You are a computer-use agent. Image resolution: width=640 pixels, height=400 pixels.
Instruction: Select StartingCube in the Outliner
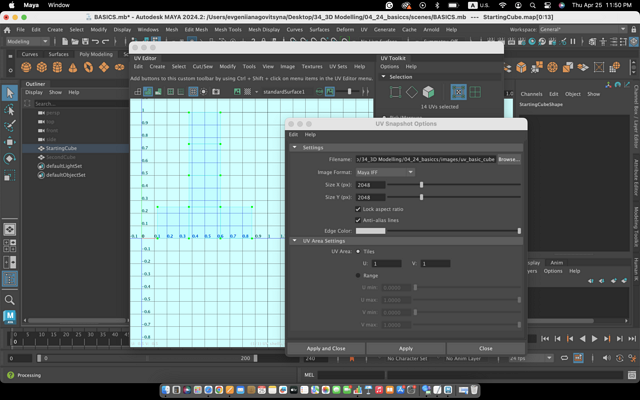coord(61,148)
